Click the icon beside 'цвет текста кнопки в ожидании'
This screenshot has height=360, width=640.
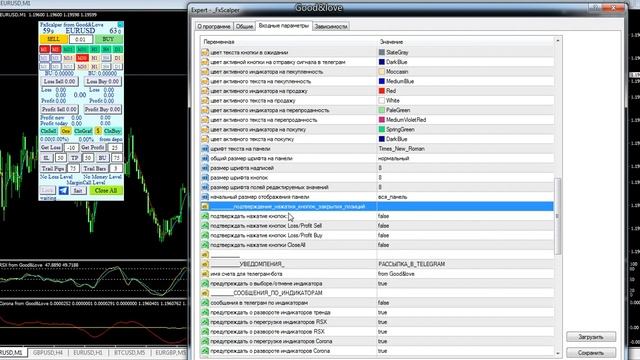pyautogui.click(x=205, y=52)
